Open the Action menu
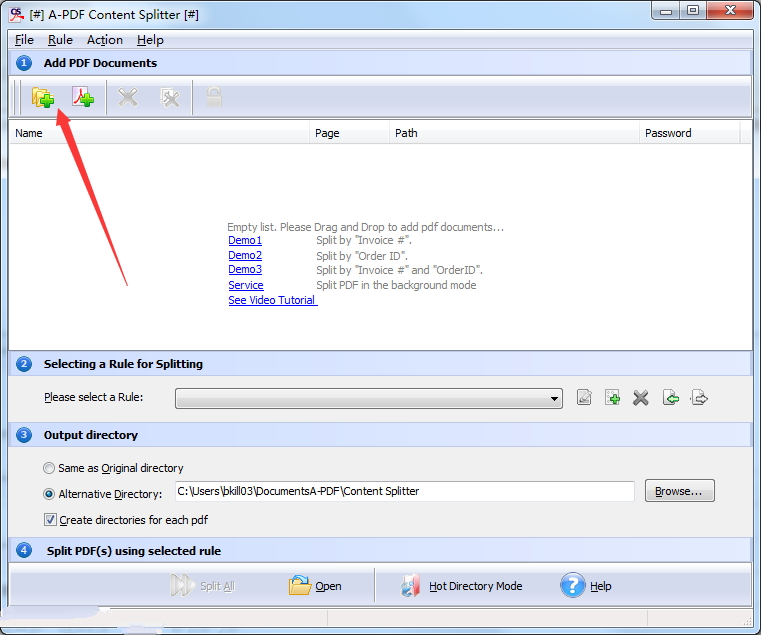Image resolution: width=761 pixels, height=635 pixels. [105, 40]
